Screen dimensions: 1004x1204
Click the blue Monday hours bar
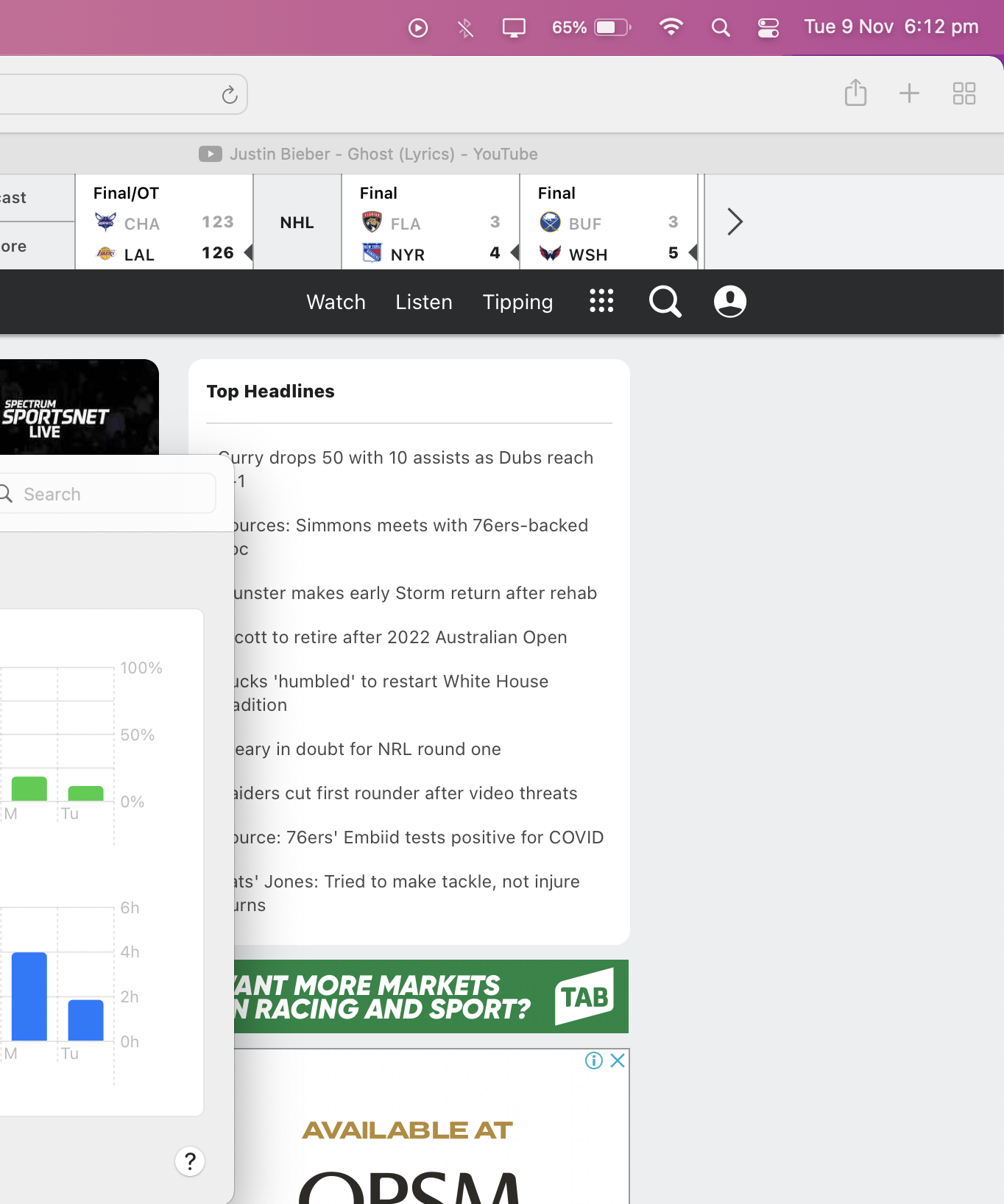point(29,996)
